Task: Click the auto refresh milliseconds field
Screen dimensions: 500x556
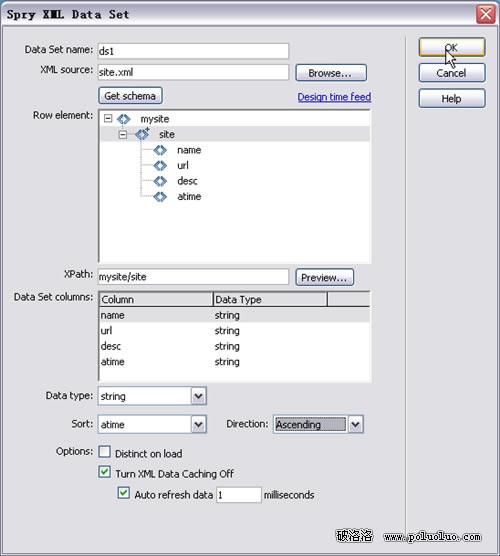Action: pos(239,495)
